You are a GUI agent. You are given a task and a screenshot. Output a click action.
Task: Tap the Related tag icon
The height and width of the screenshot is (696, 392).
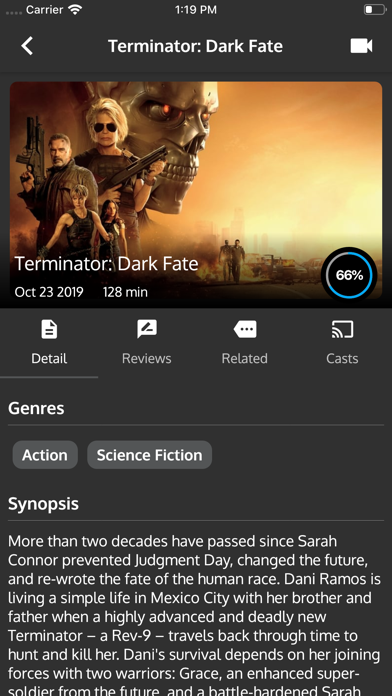click(245, 329)
